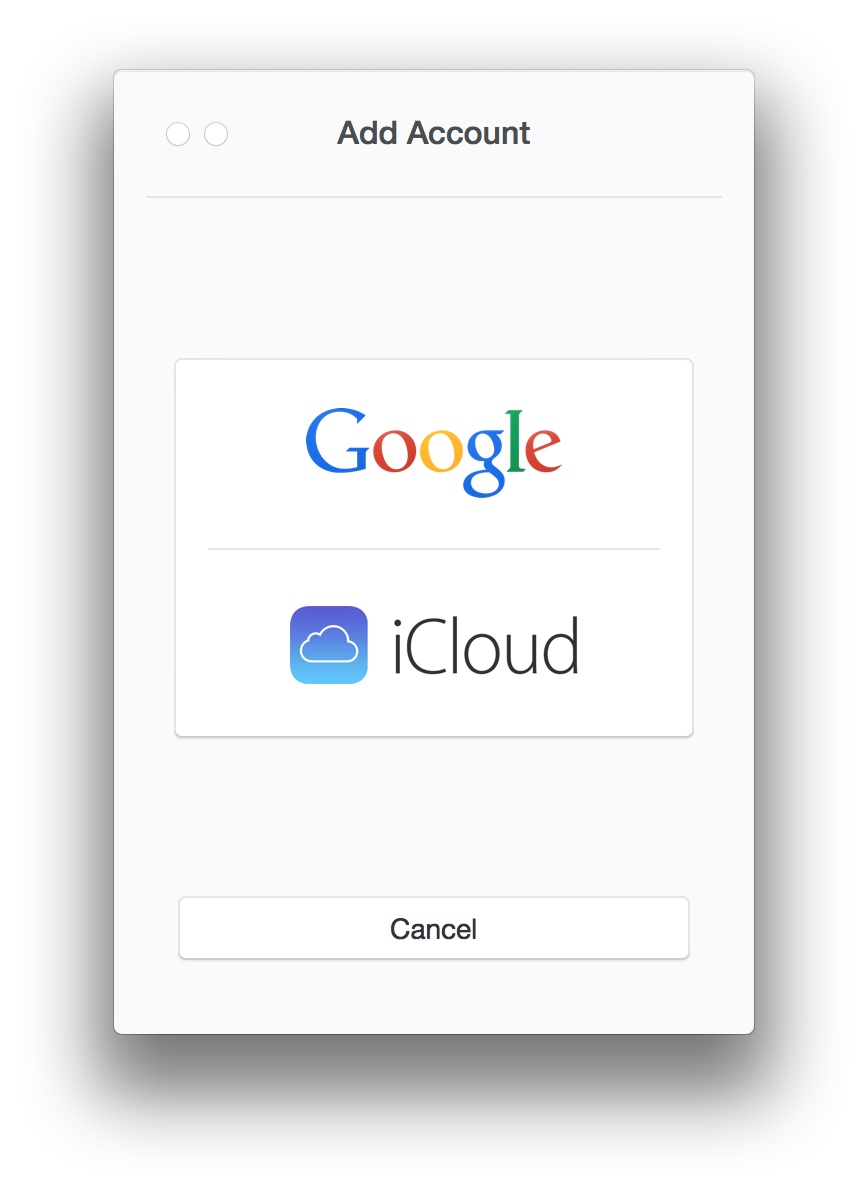Screen dimensions: 868x1192
Task: Click the lowercase i in iCloud wordmark
Action: point(399,647)
